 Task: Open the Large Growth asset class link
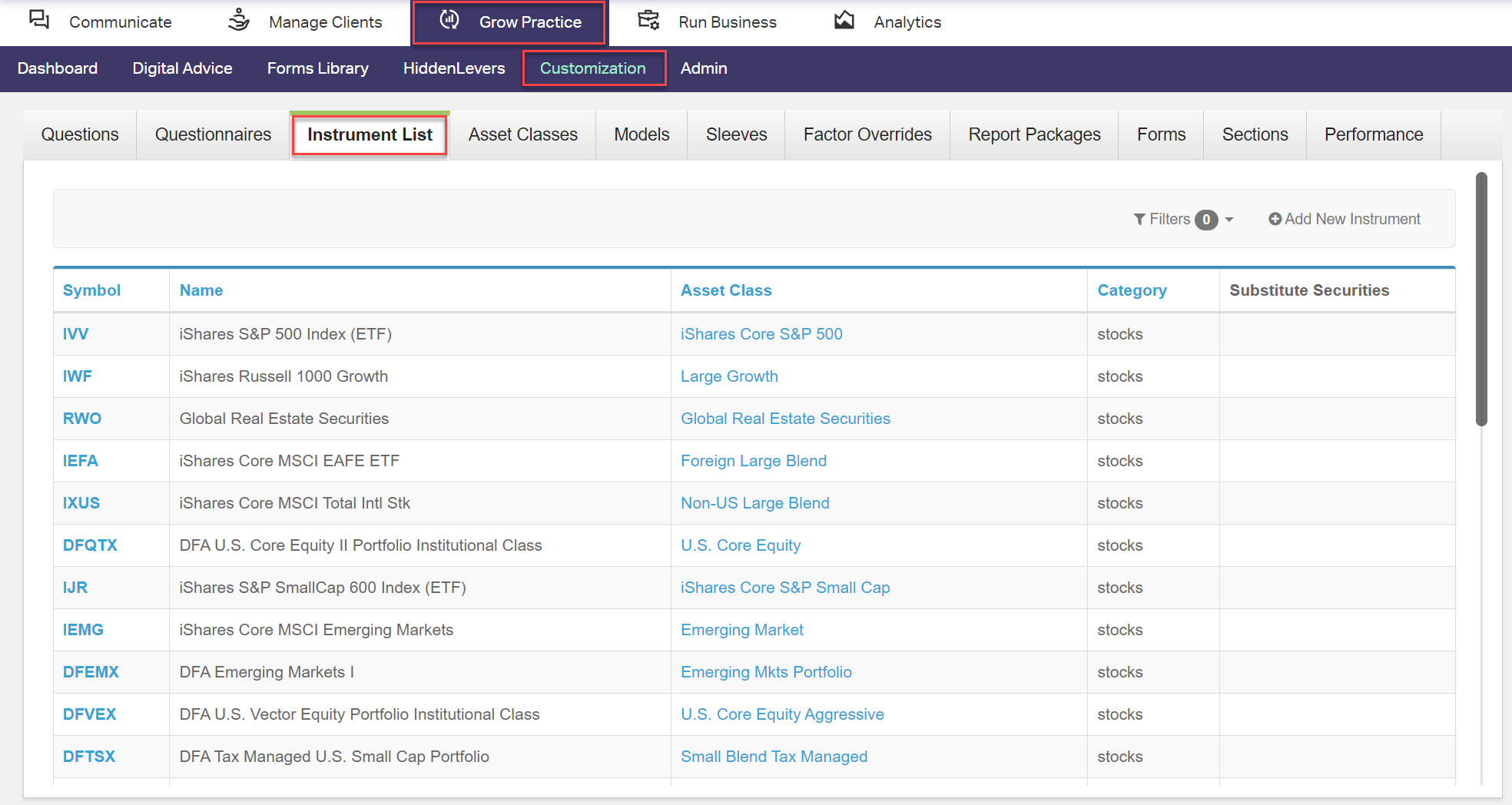click(729, 376)
